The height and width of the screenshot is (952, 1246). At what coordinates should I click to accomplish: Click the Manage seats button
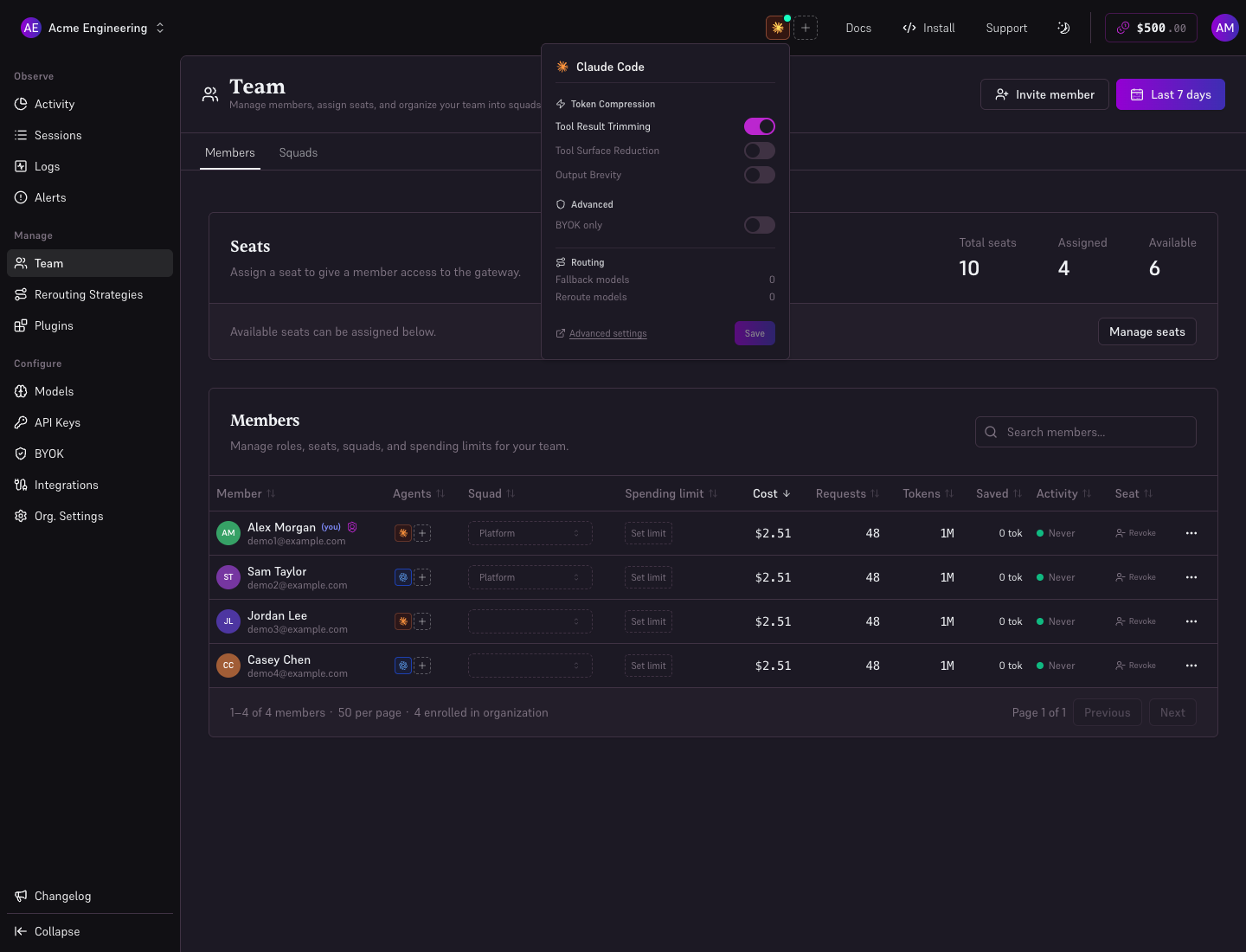1147,331
